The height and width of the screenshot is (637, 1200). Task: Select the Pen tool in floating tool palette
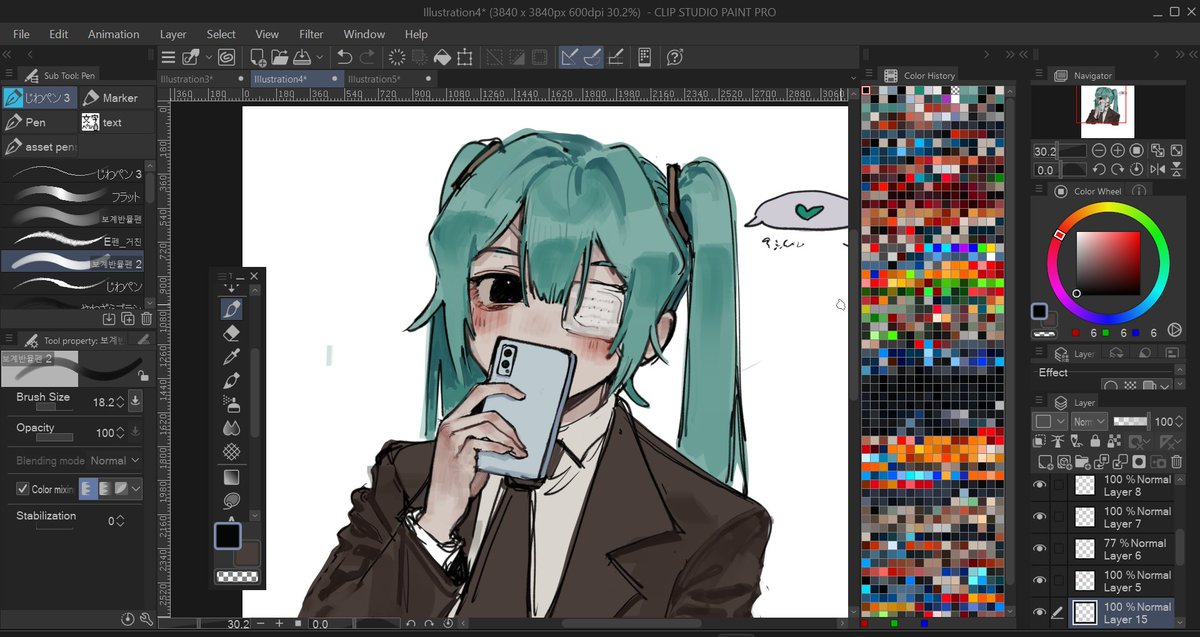232,309
